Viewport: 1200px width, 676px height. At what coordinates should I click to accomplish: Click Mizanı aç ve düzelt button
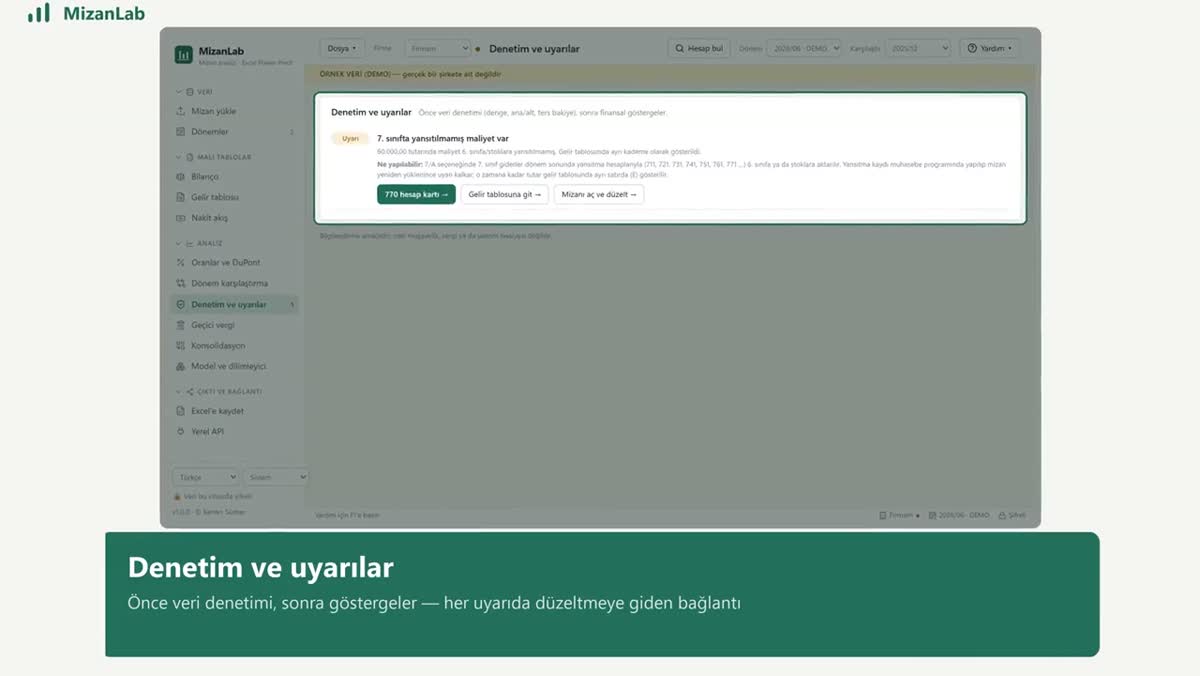(x=599, y=194)
